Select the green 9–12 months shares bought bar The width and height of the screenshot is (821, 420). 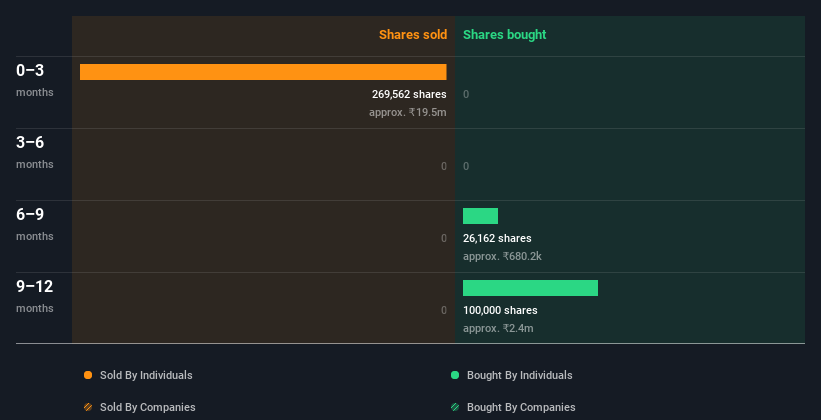[x=530, y=288]
